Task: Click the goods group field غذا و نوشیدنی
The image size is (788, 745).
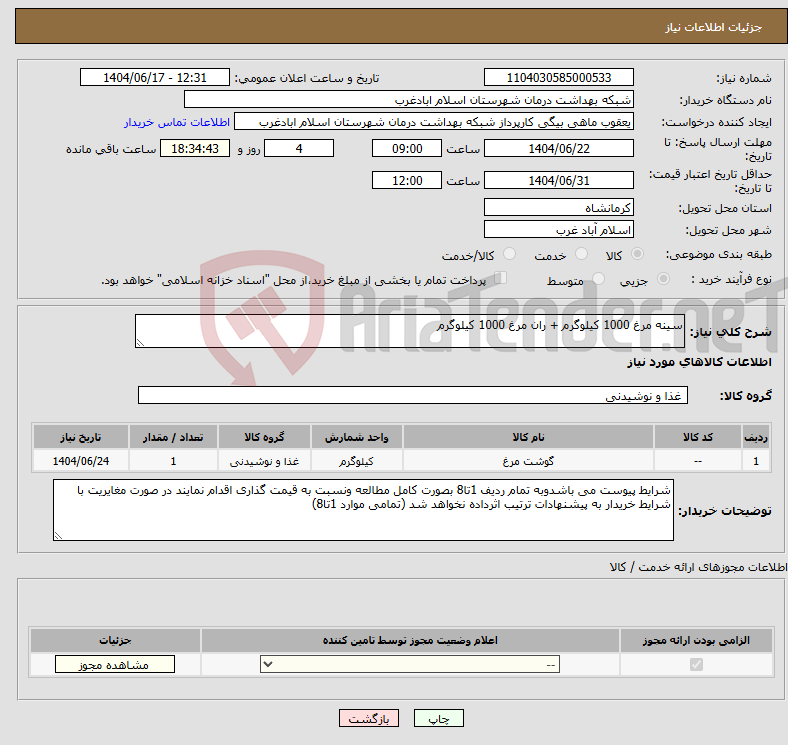Action: [413, 395]
